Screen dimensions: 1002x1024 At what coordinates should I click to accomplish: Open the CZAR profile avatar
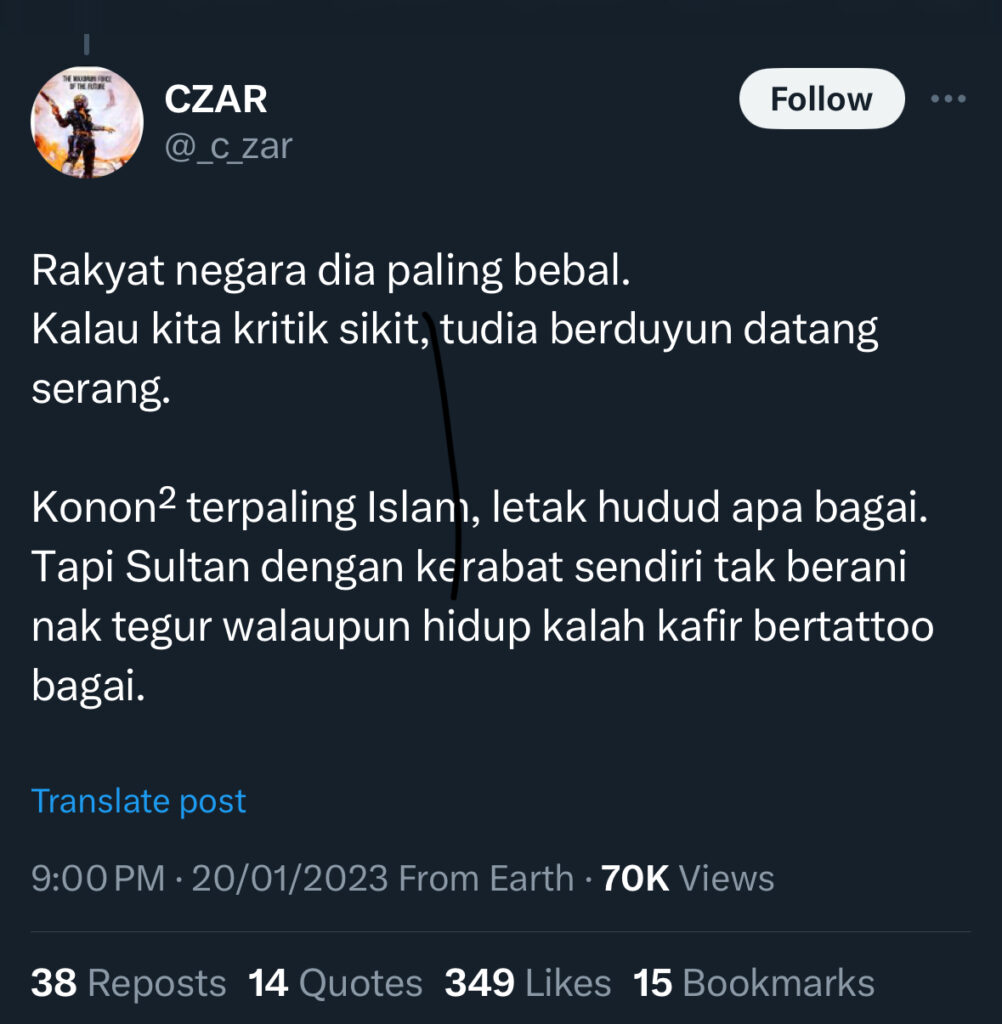pos(87,122)
